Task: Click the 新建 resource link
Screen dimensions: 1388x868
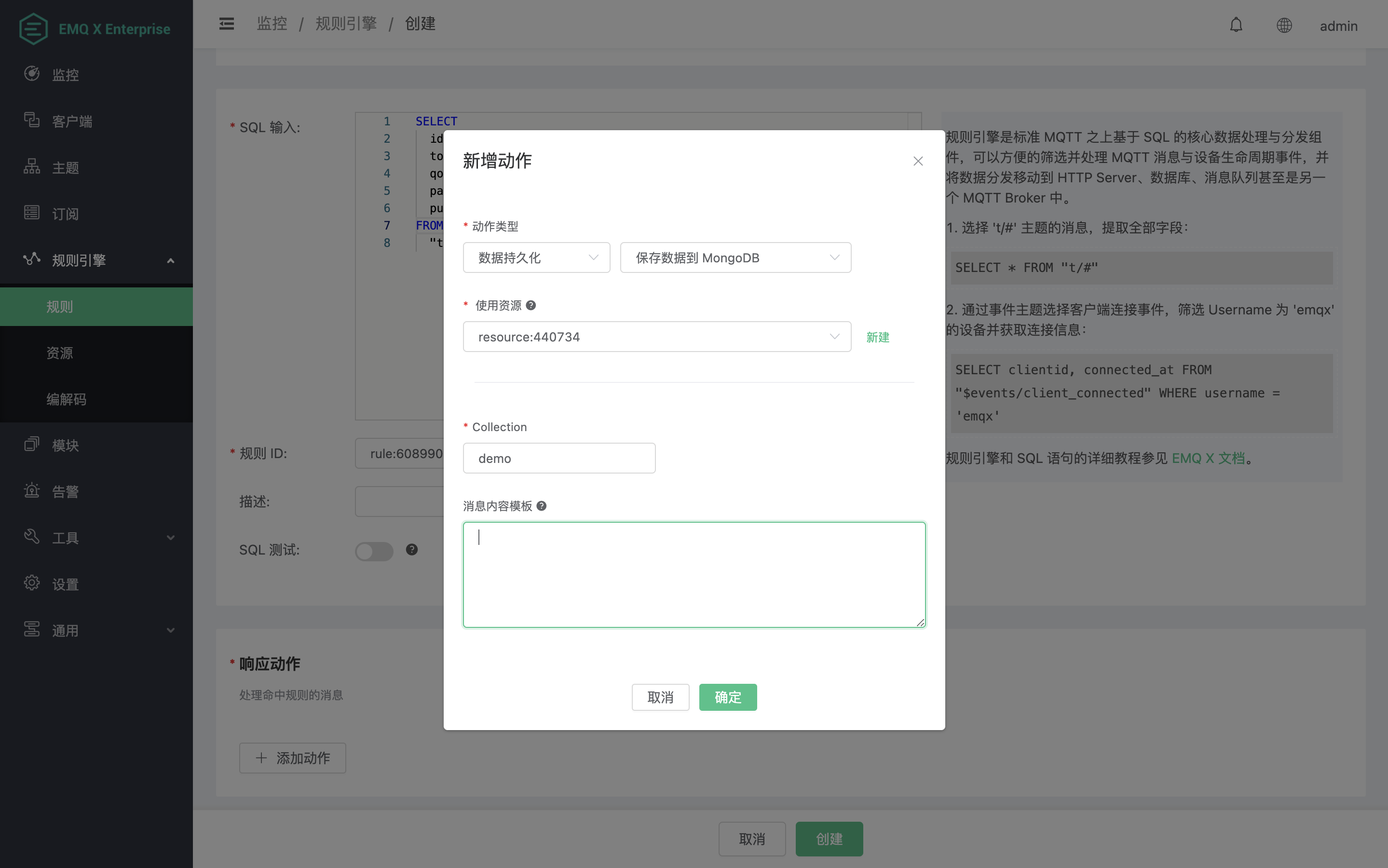Action: [877, 337]
